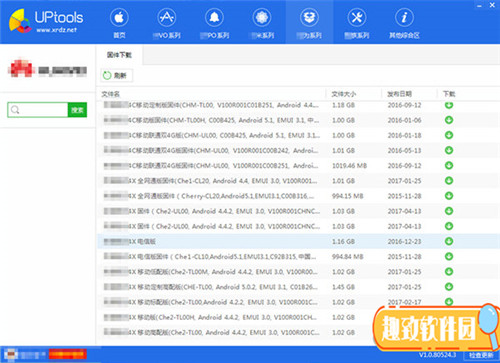The height and width of the screenshot is (363, 500).
Task: Download Che1-CL10 994.84 MB firmware
Action: click(449, 256)
